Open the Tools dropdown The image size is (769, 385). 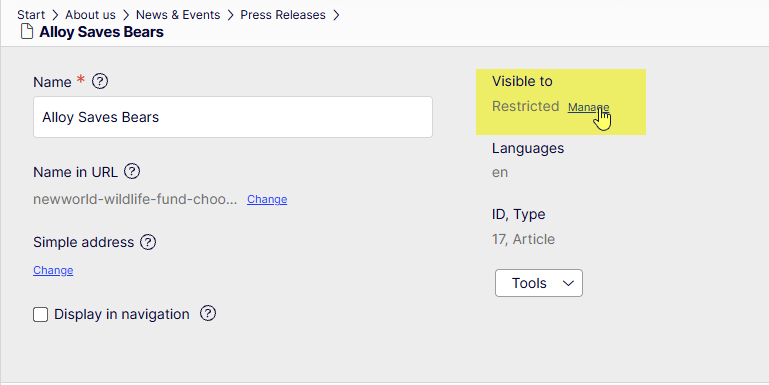tap(538, 283)
